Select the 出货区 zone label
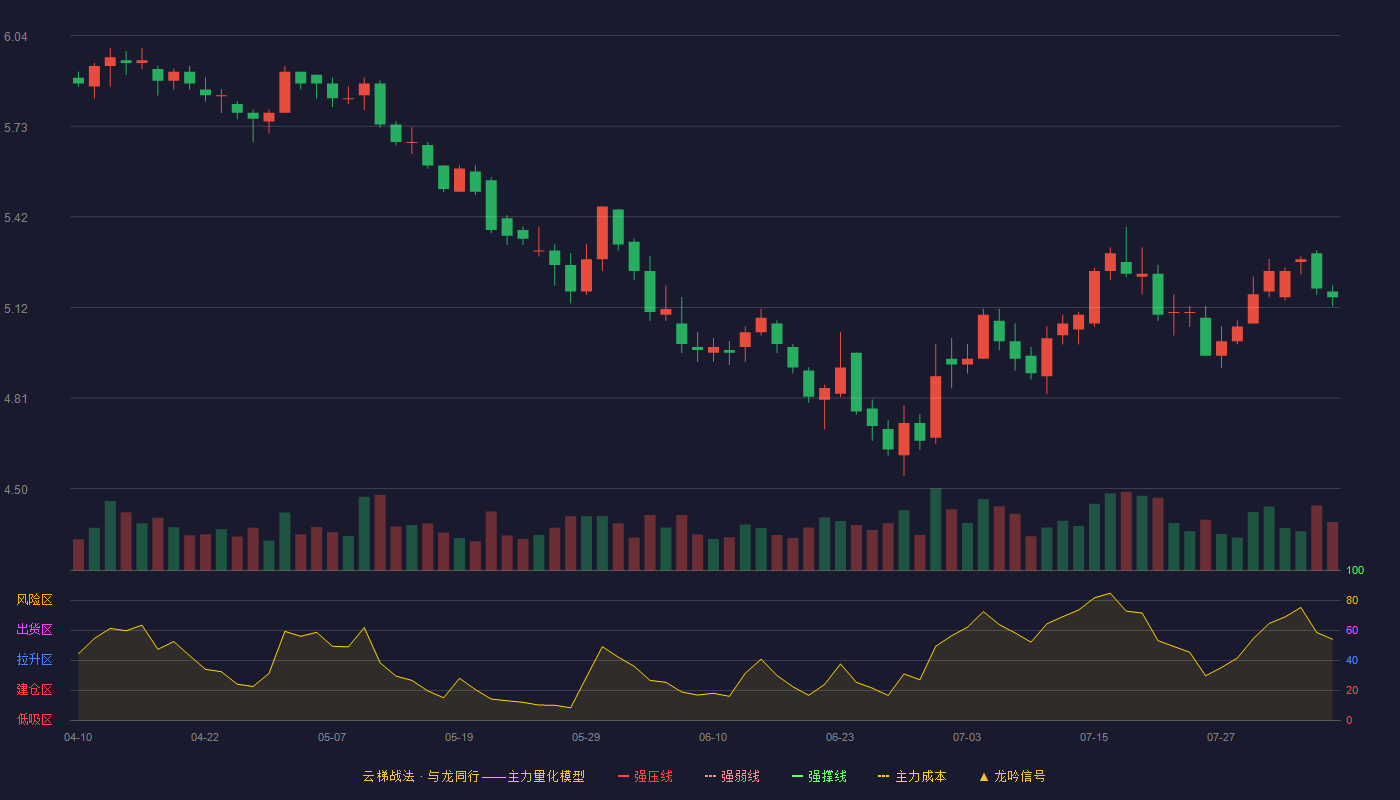 click(x=34, y=630)
